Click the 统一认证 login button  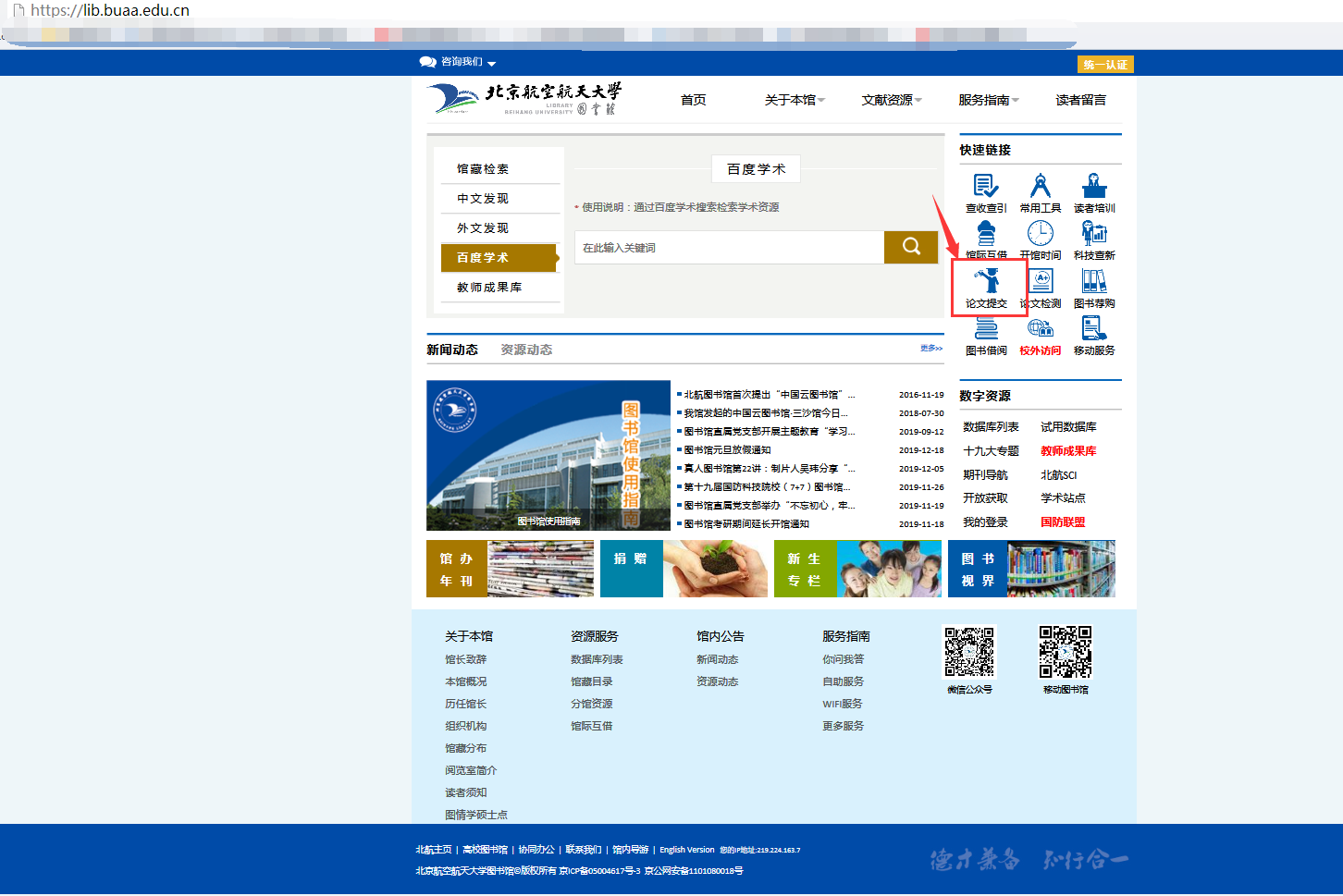pos(1105,65)
